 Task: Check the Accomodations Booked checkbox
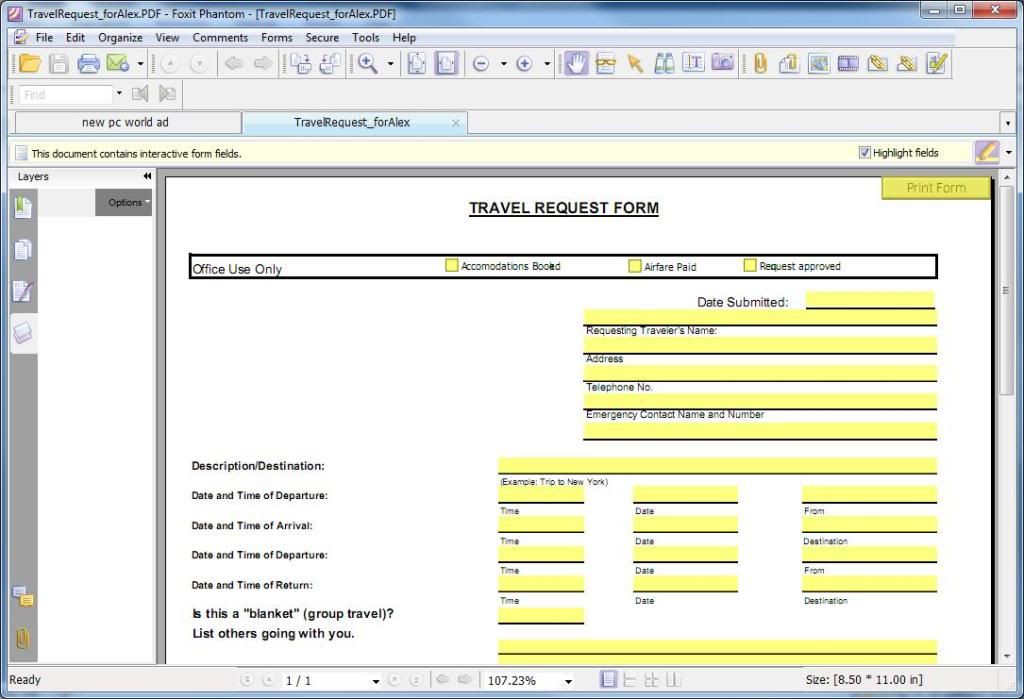(x=452, y=266)
